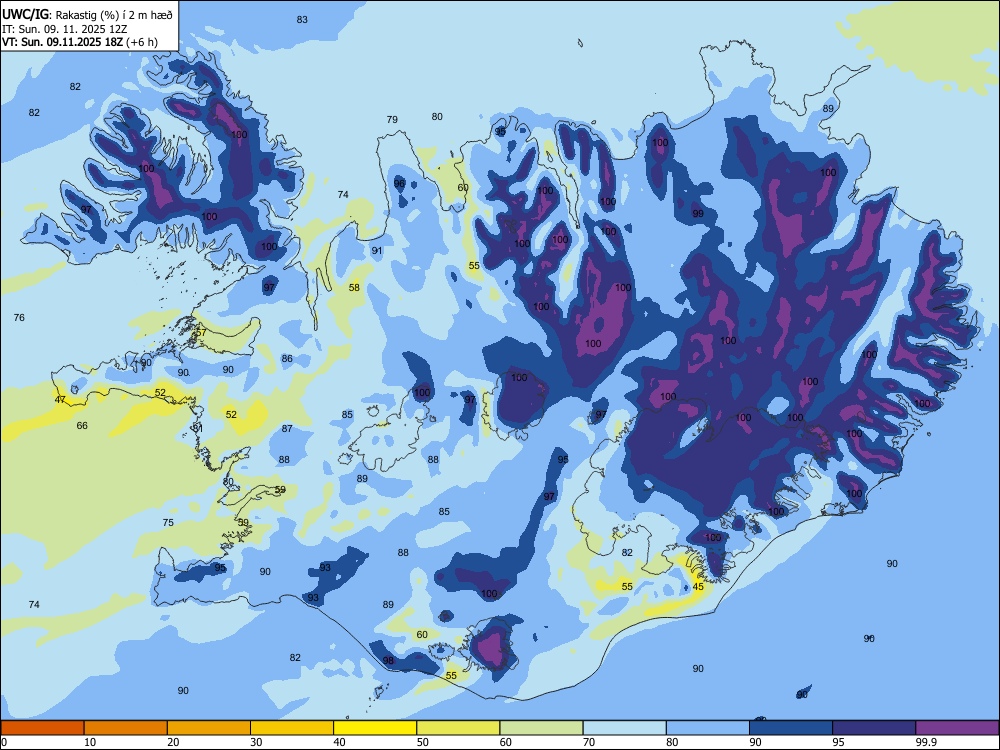Select the 70–80 pale blue legend swatch
Screen dimensions: 1000x750
(624, 728)
